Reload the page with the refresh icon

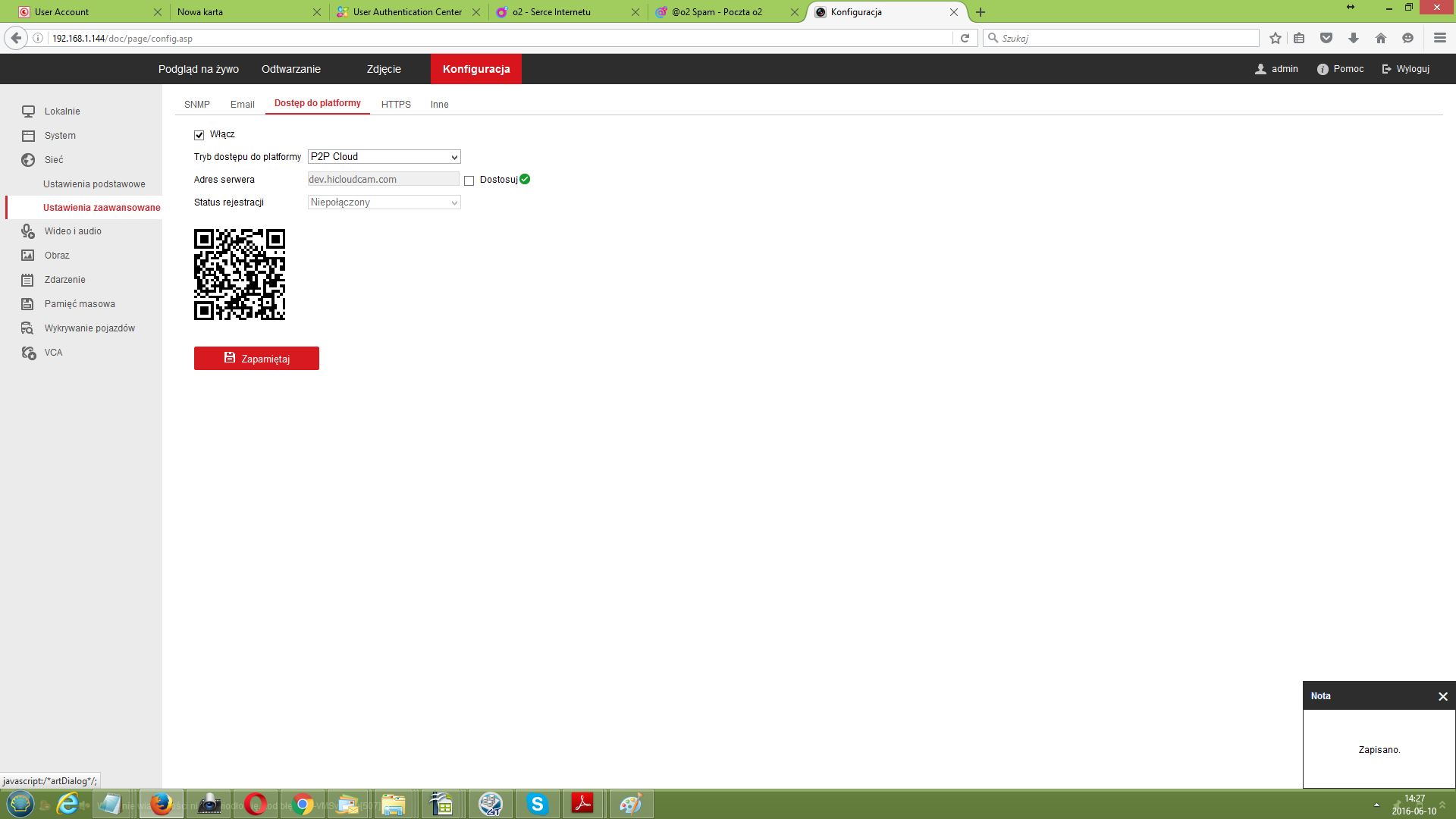point(965,38)
